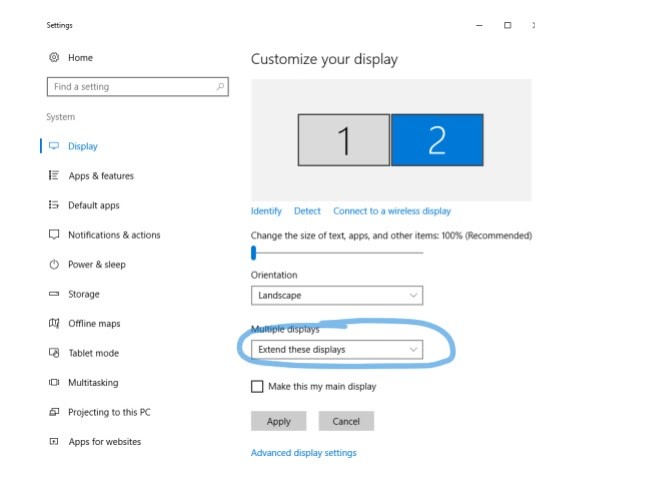Click the search magnifier icon

pos(220,87)
